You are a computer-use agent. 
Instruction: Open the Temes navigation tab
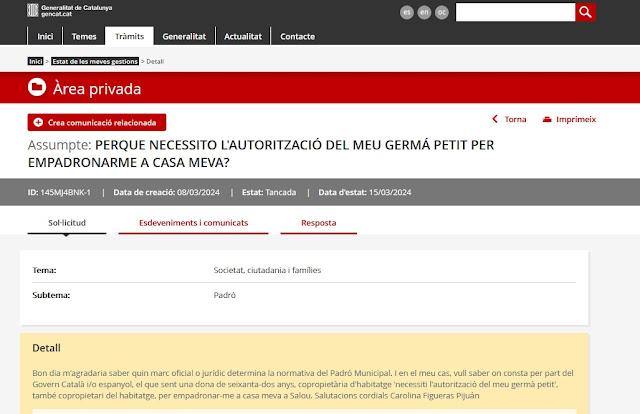[84, 36]
